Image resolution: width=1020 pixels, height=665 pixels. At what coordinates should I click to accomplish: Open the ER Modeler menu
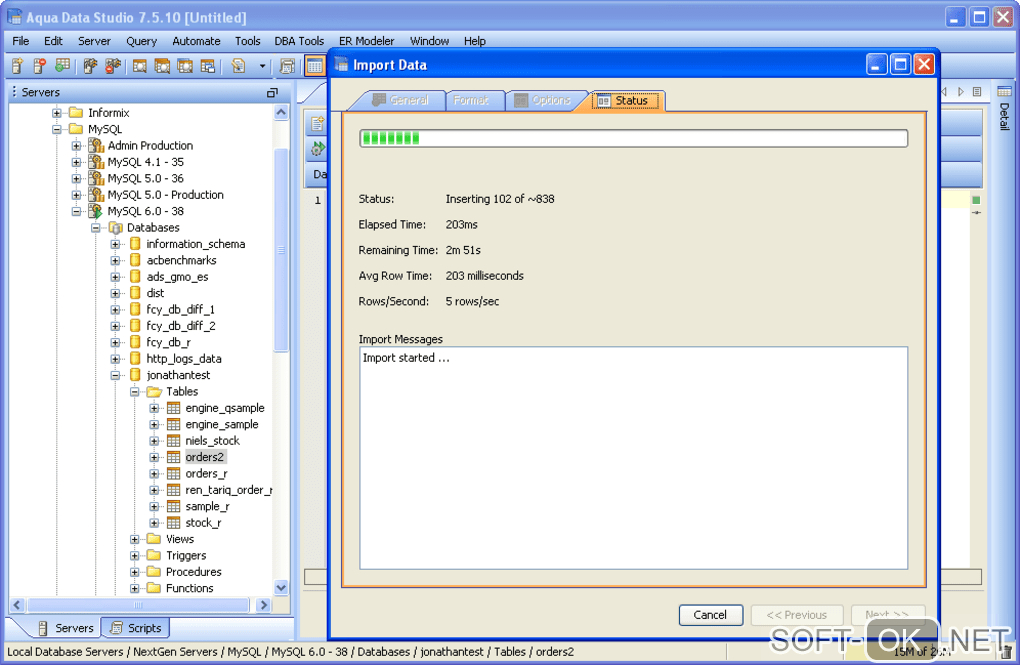[366, 41]
